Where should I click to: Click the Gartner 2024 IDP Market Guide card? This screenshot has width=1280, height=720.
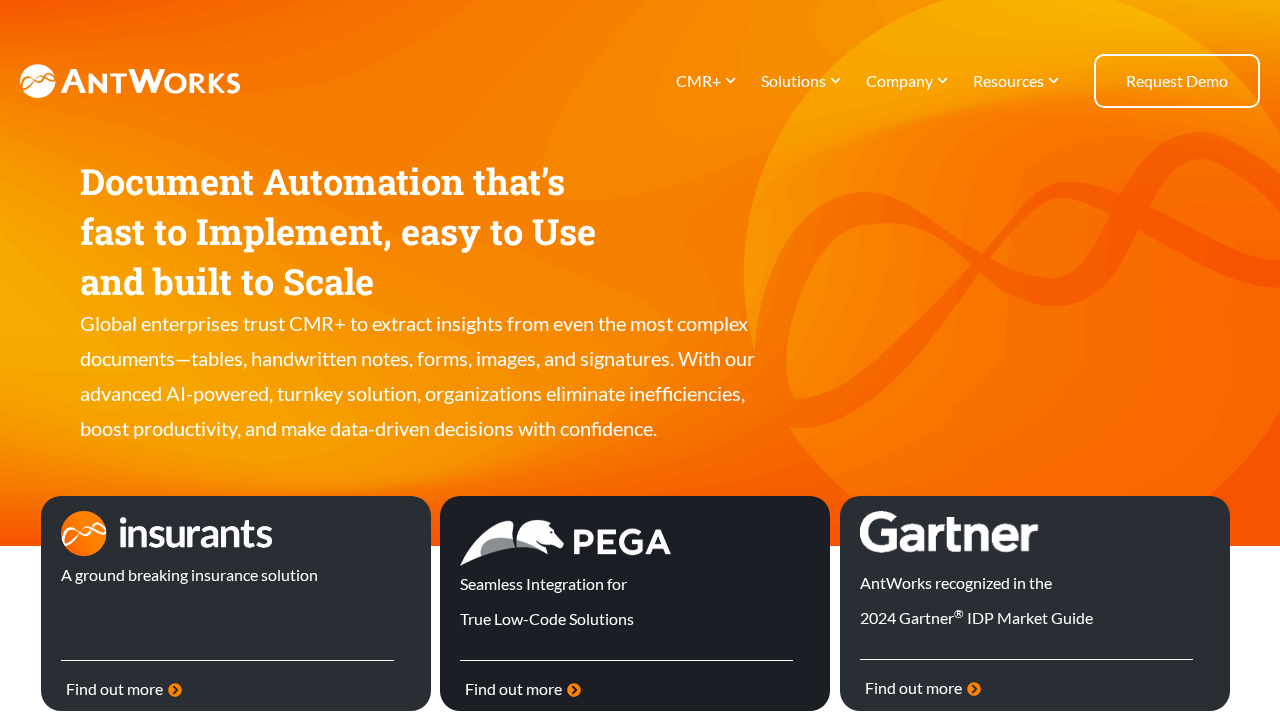tap(1035, 603)
